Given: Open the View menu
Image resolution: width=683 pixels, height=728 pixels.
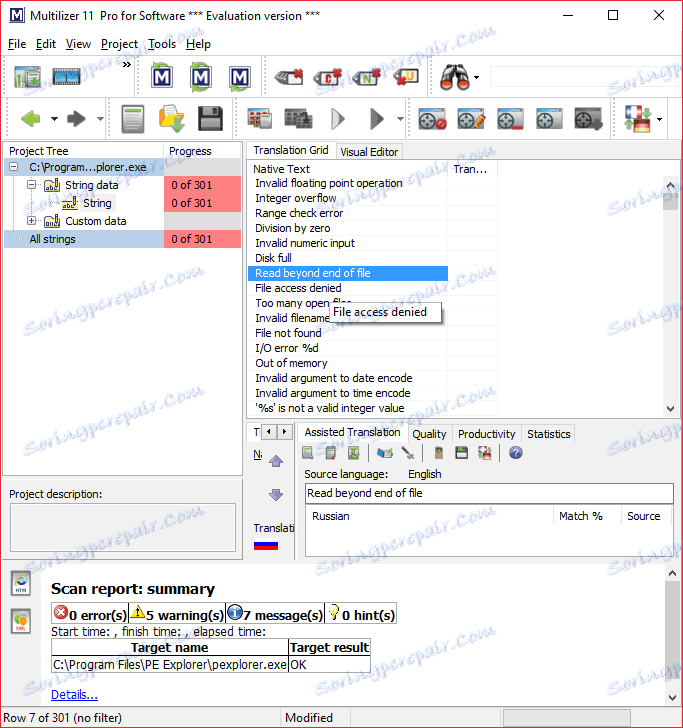Looking at the screenshot, I should (x=78, y=44).
